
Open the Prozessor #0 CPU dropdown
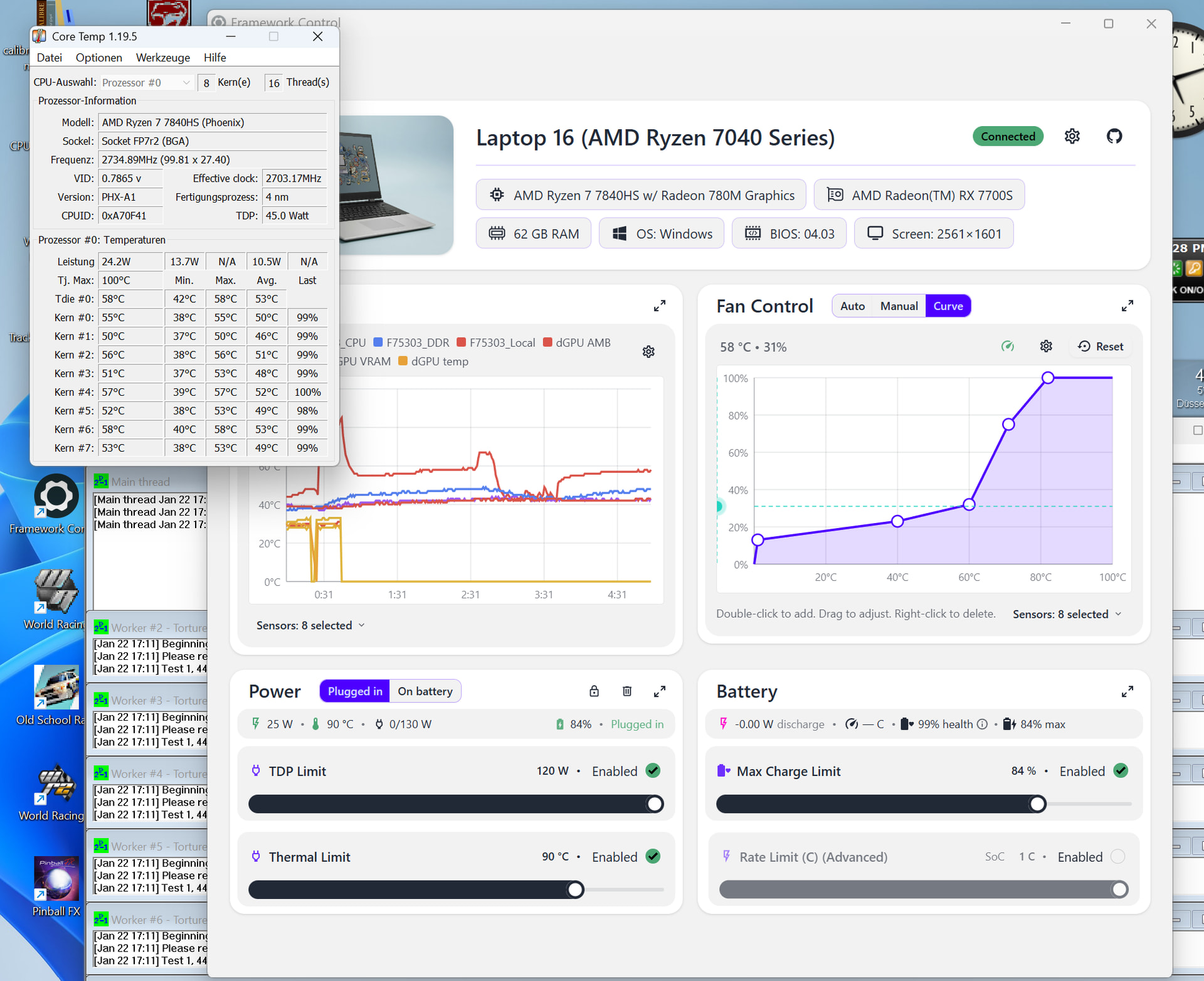[x=145, y=83]
